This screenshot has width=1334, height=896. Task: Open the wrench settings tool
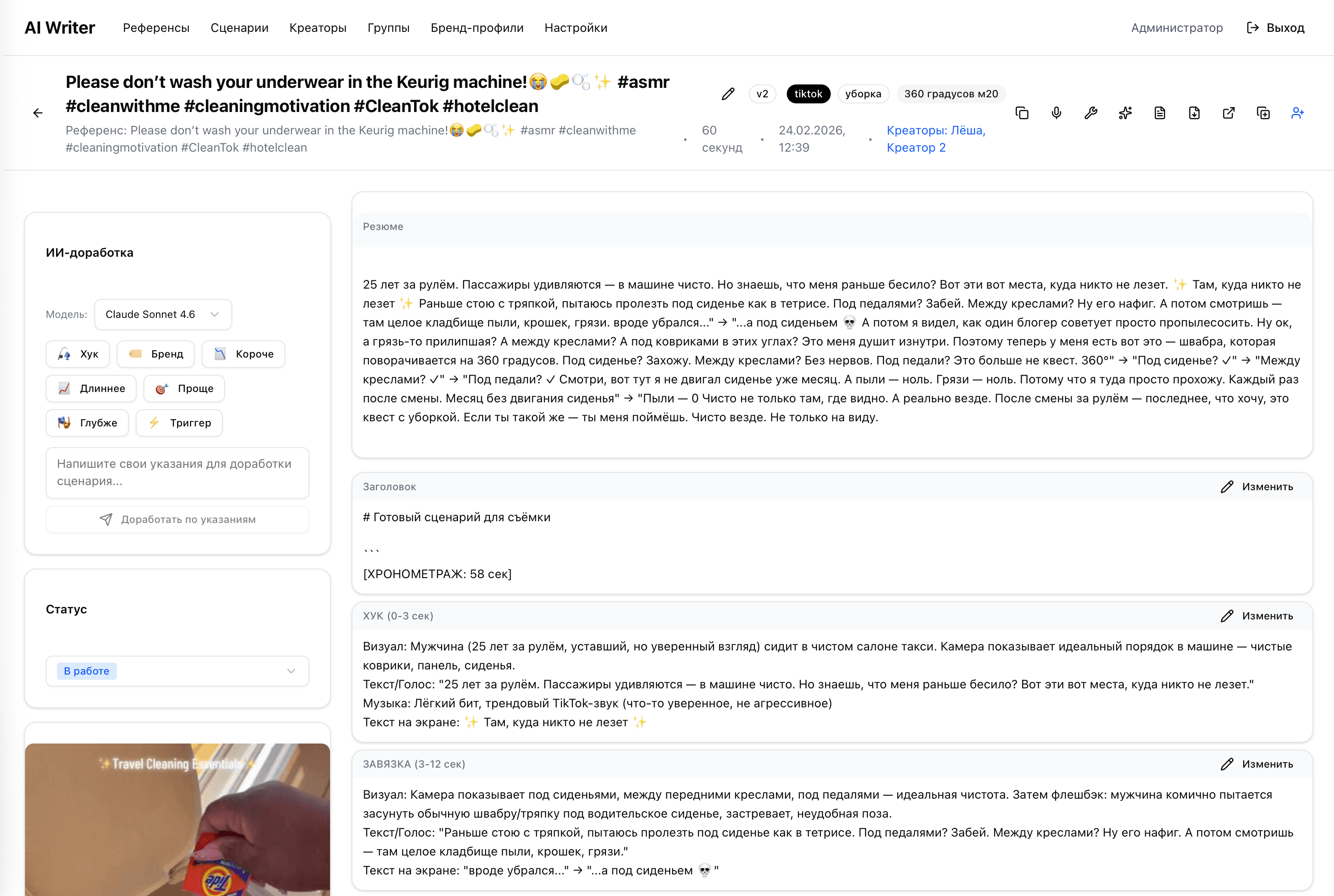pos(1091,112)
